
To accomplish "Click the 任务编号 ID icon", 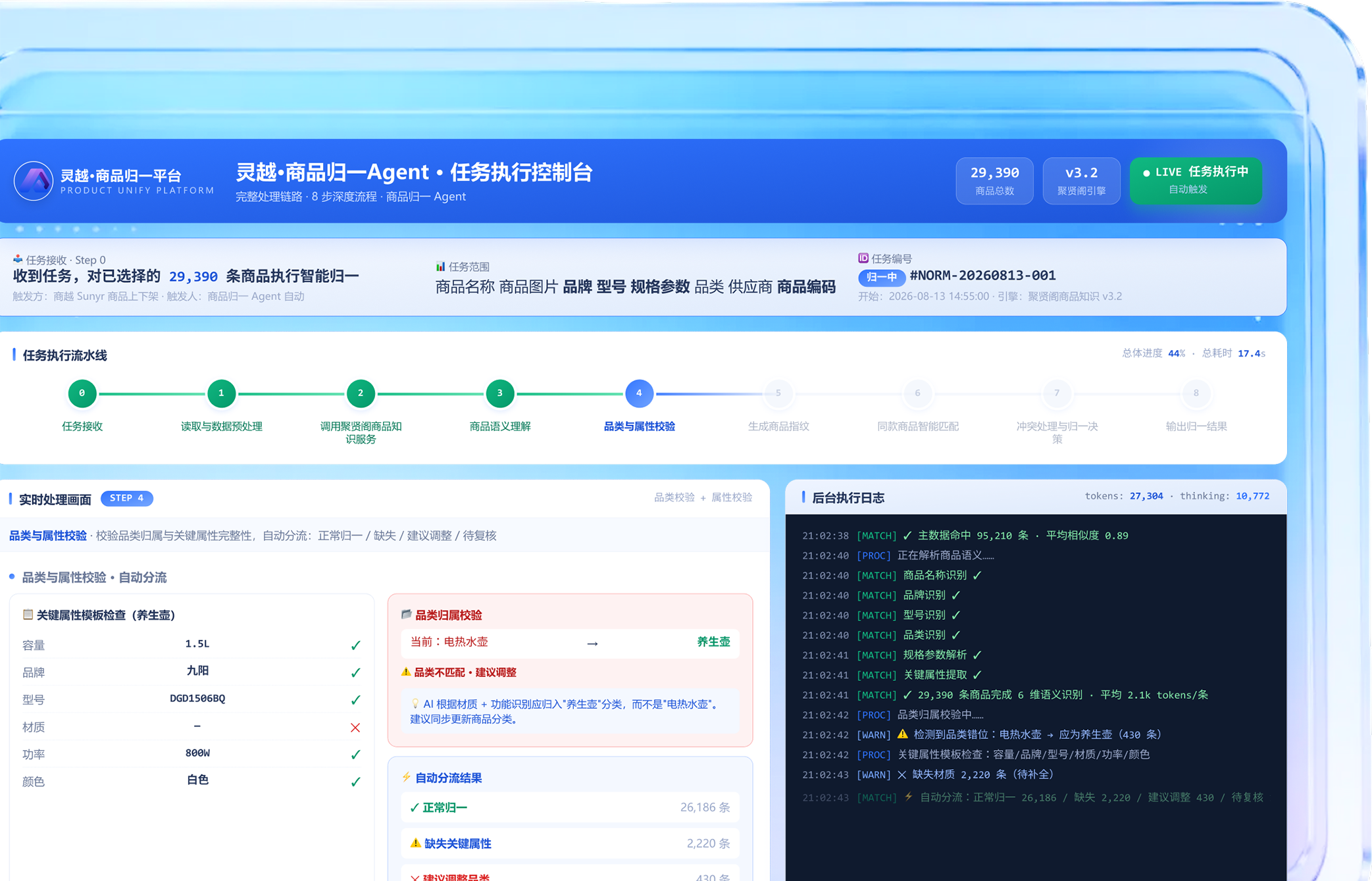I will (863, 258).
